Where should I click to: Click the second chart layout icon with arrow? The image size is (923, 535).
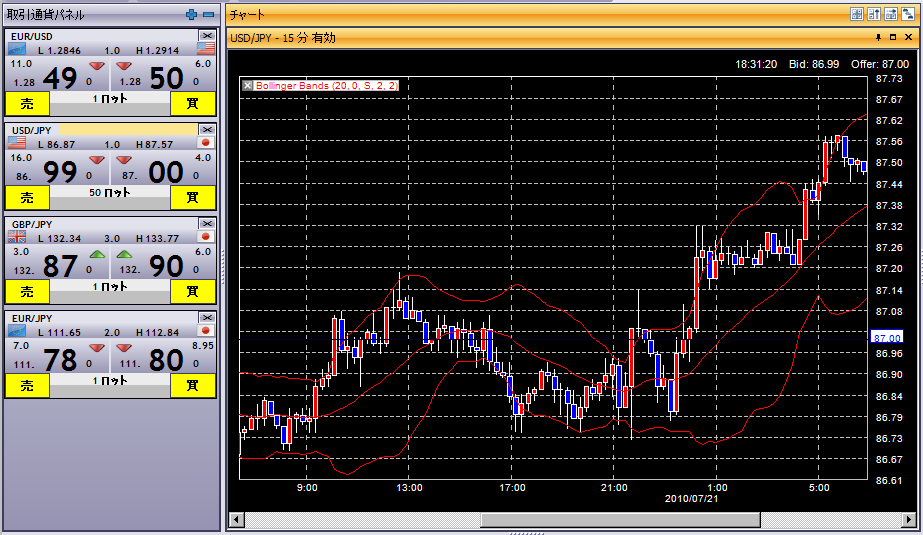[873, 14]
